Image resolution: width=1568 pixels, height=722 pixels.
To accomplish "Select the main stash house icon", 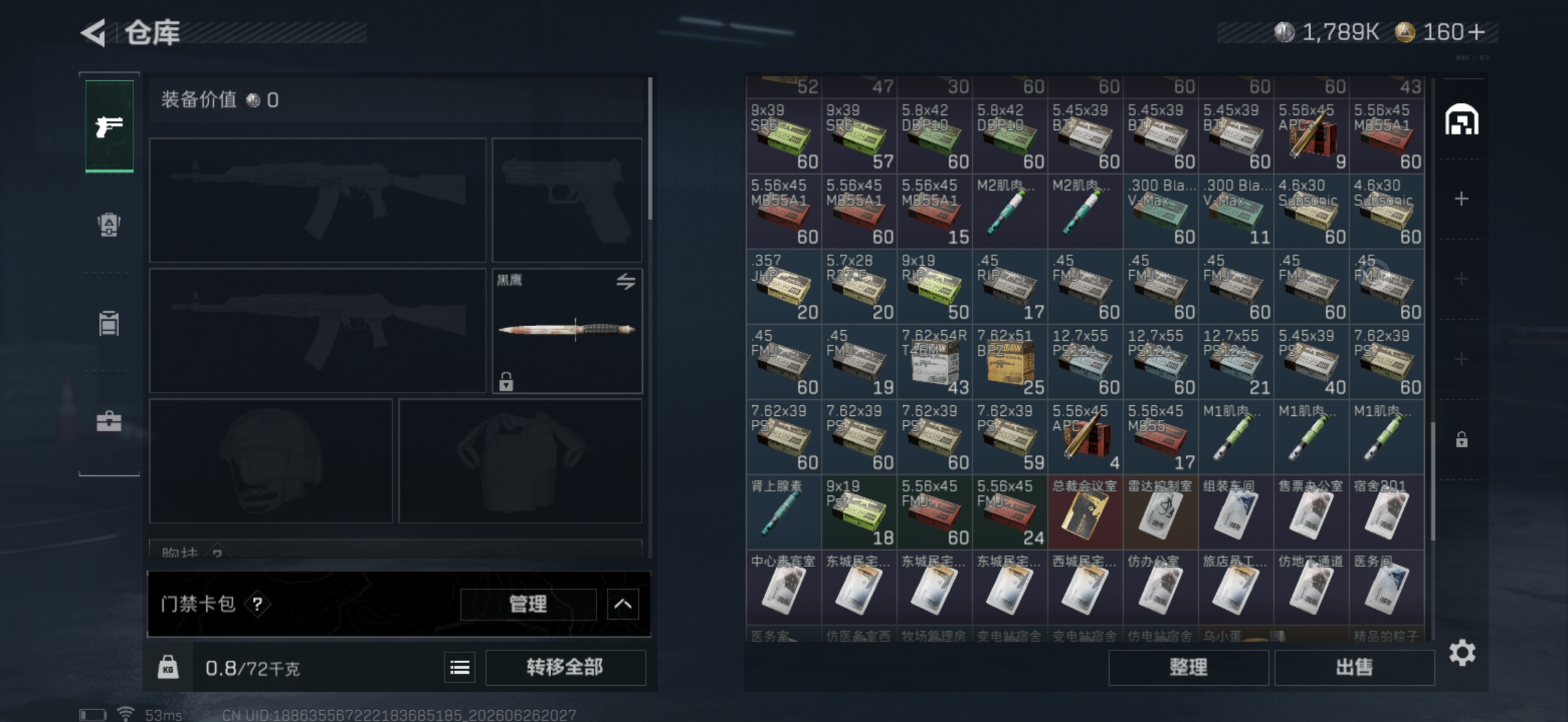I will pyautogui.click(x=1462, y=120).
